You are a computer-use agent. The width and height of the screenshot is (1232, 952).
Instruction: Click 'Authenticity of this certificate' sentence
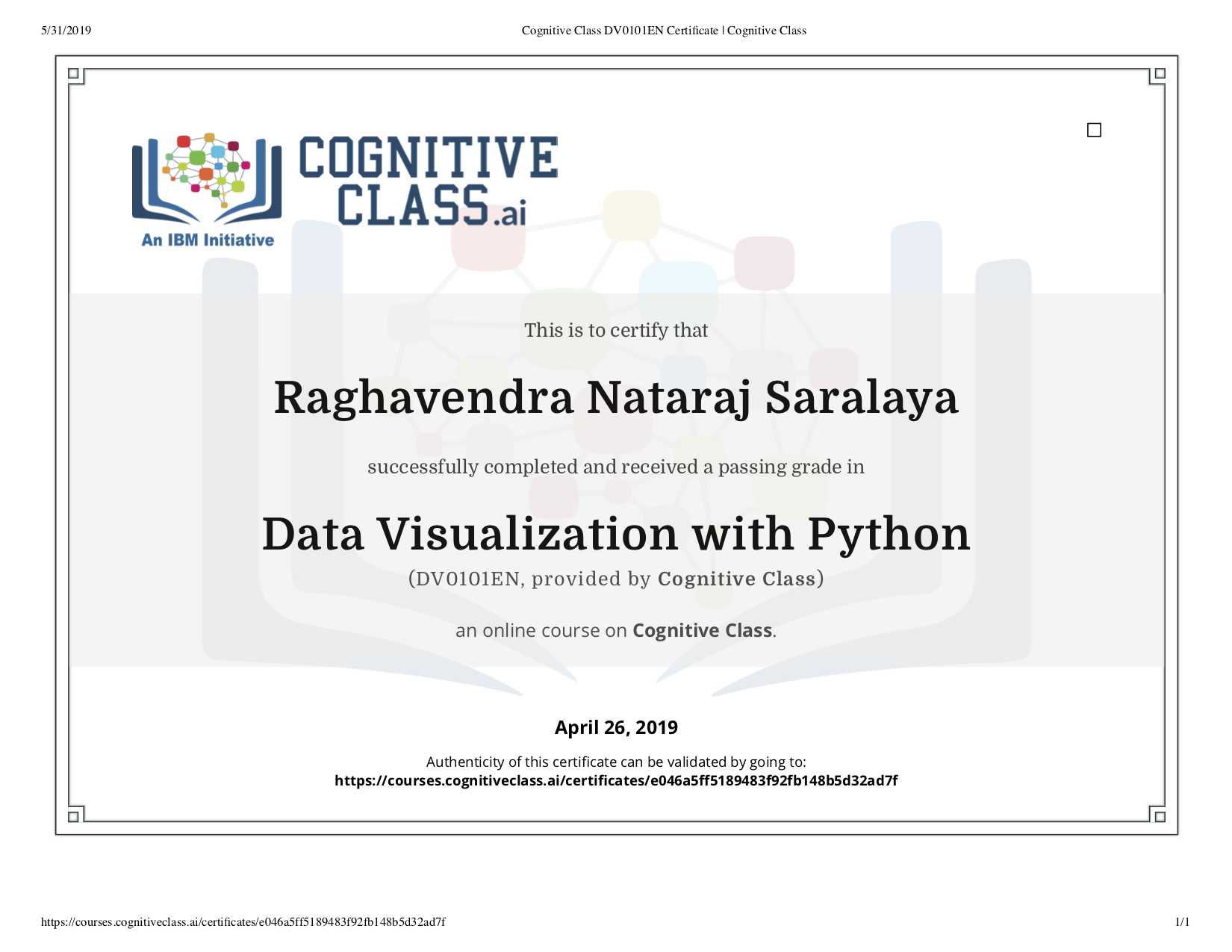(616, 762)
